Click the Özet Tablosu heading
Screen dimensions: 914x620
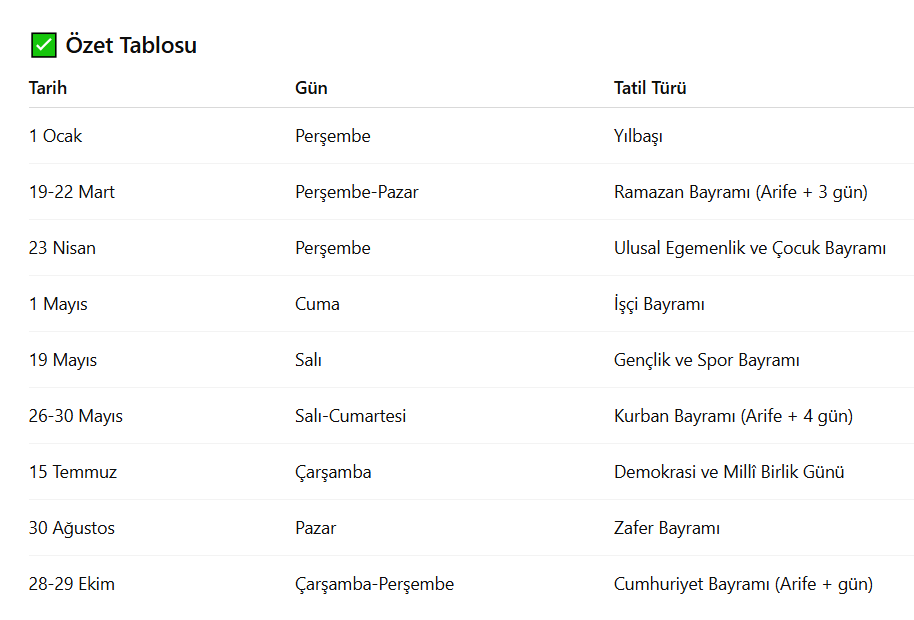click(131, 45)
